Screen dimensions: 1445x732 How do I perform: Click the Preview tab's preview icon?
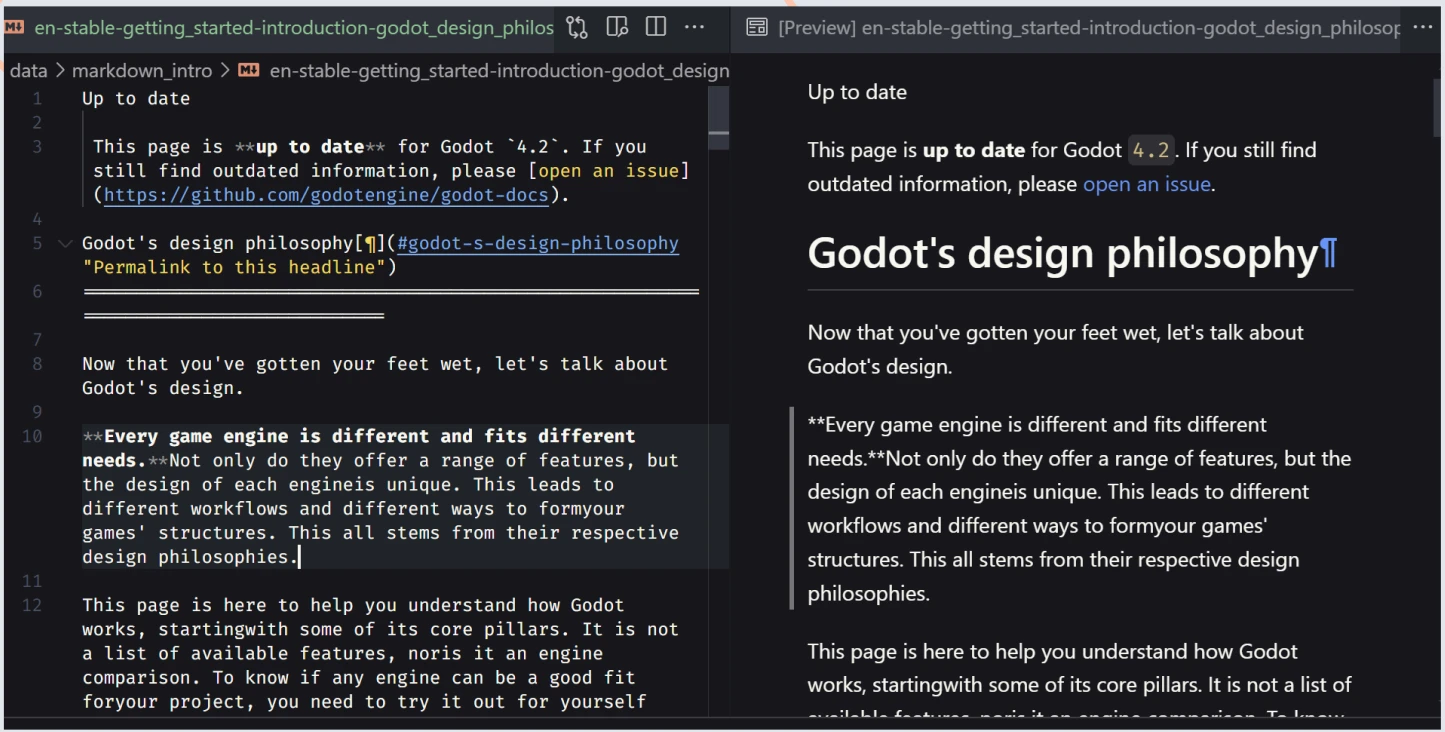click(758, 28)
